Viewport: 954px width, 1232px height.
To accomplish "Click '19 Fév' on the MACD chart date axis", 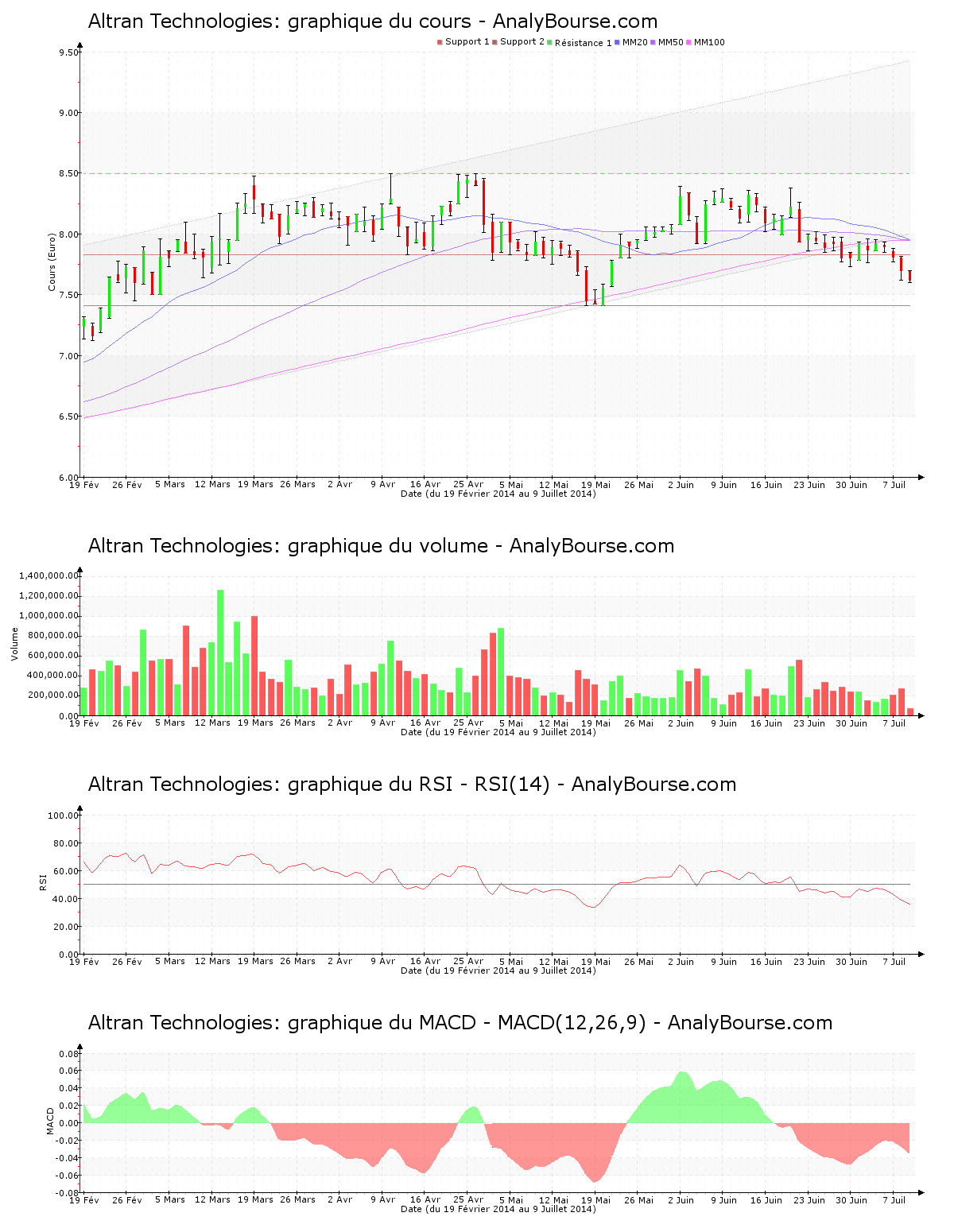I will point(85,1199).
